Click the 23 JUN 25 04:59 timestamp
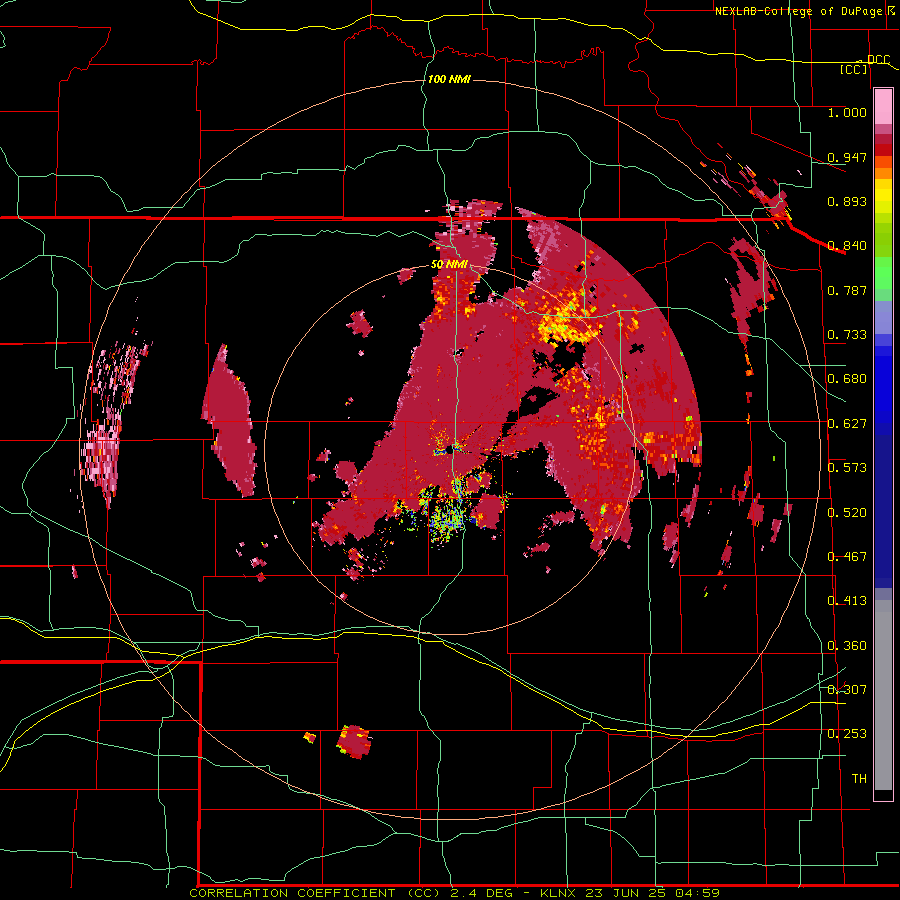Image resolution: width=900 pixels, height=900 pixels. [653, 893]
